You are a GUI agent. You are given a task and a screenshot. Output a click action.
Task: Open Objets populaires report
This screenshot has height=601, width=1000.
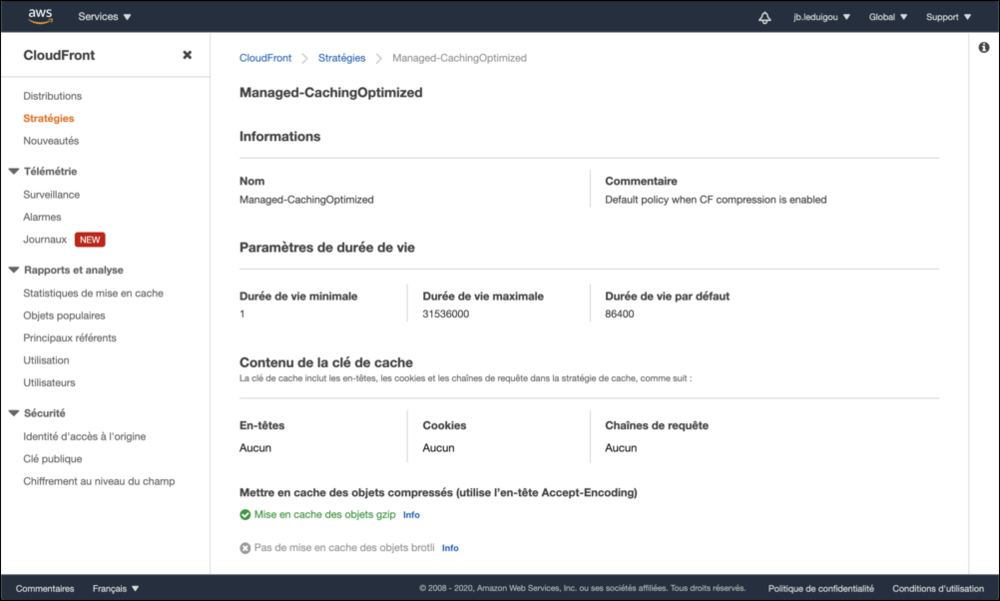click(64, 315)
